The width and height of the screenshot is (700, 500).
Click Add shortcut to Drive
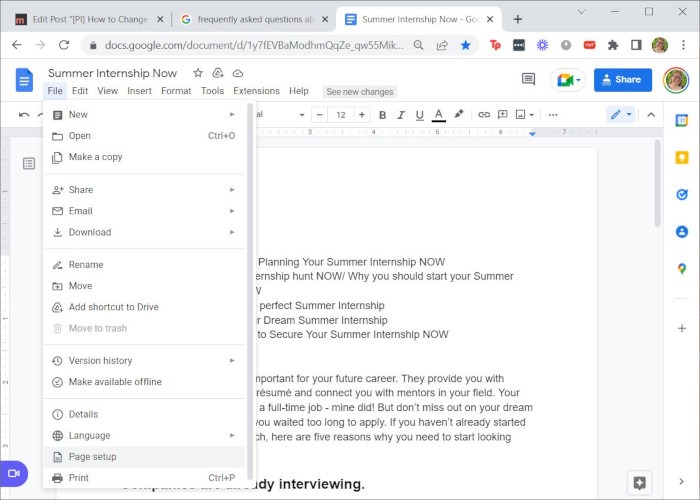tap(144, 307)
